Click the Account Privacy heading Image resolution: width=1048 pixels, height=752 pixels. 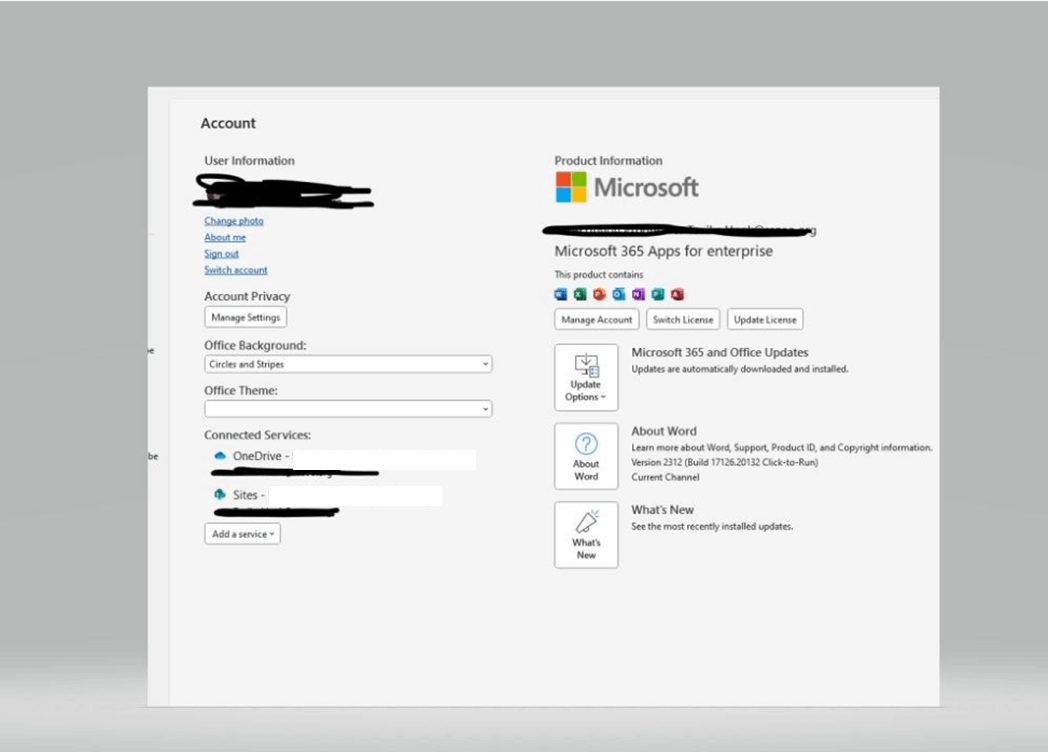point(247,296)
